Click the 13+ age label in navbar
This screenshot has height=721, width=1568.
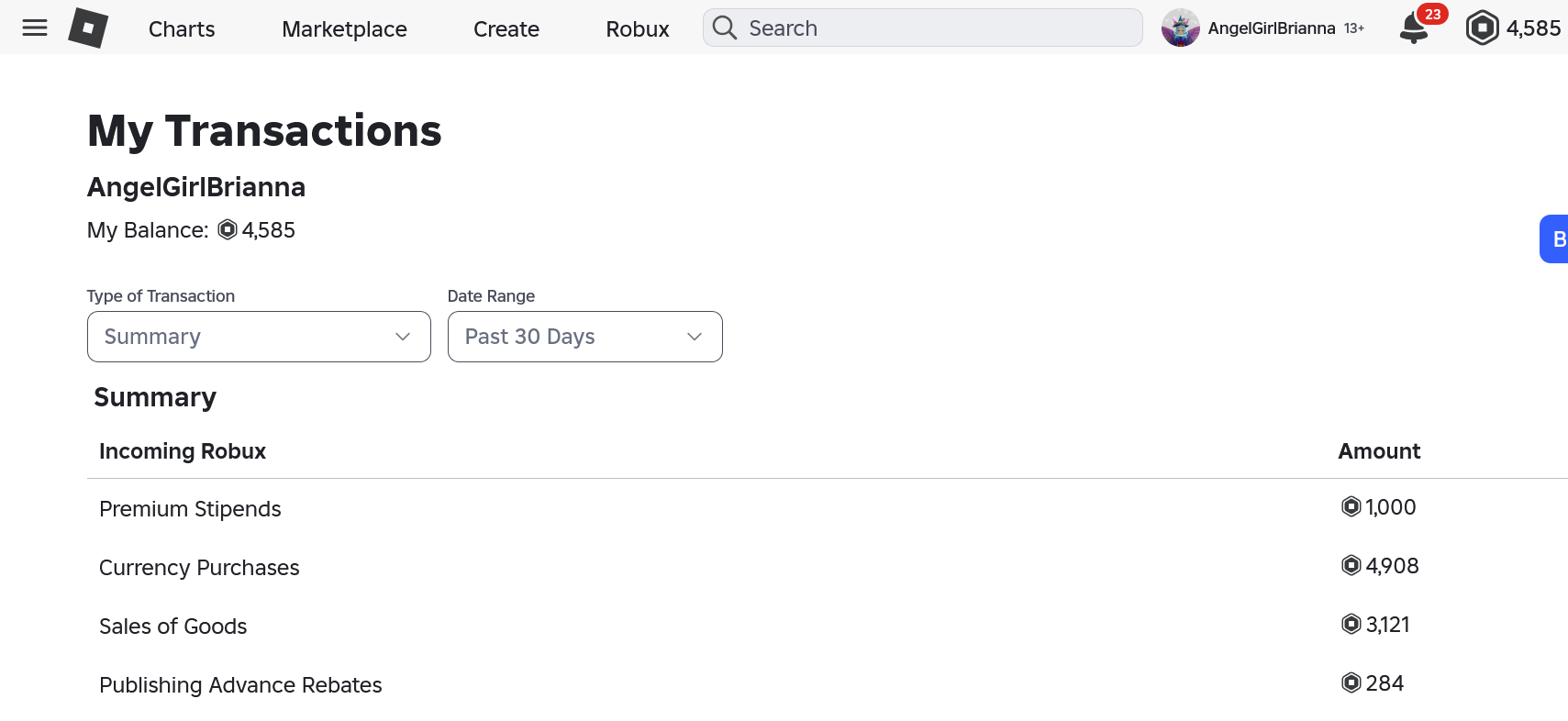[1354, 28]
